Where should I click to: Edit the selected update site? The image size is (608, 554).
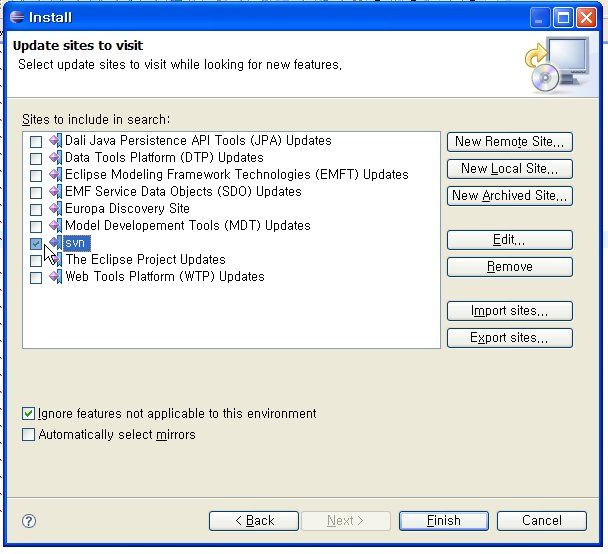tap(510, 240)
